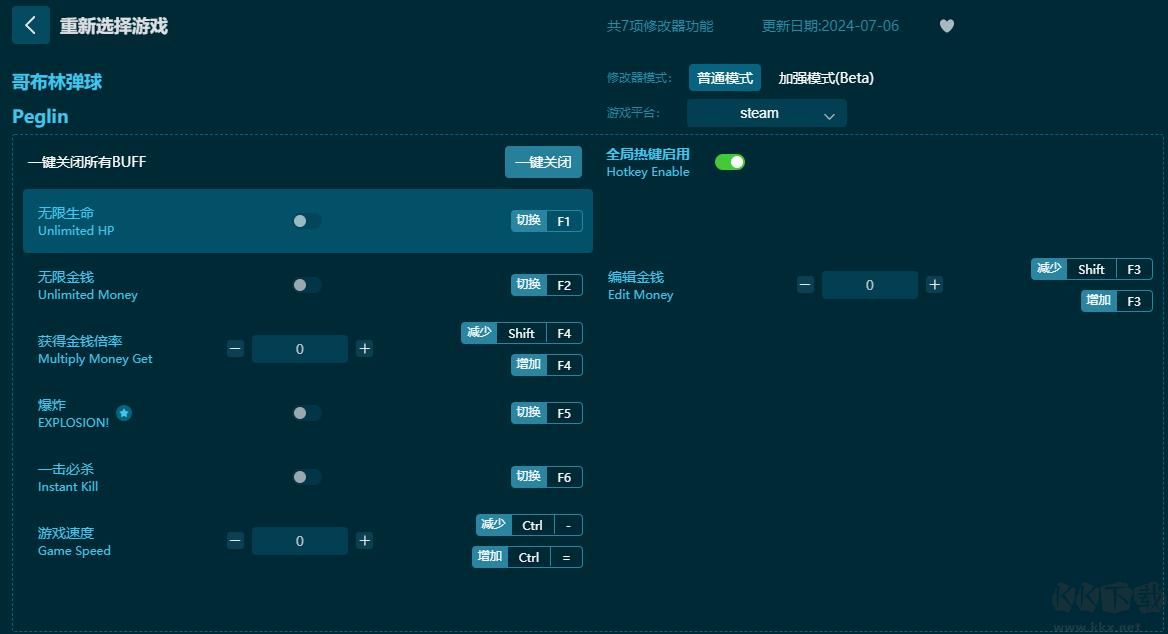Click the Peglin game title
Viewport: 1168px width, 634px height.
point(40,117)
